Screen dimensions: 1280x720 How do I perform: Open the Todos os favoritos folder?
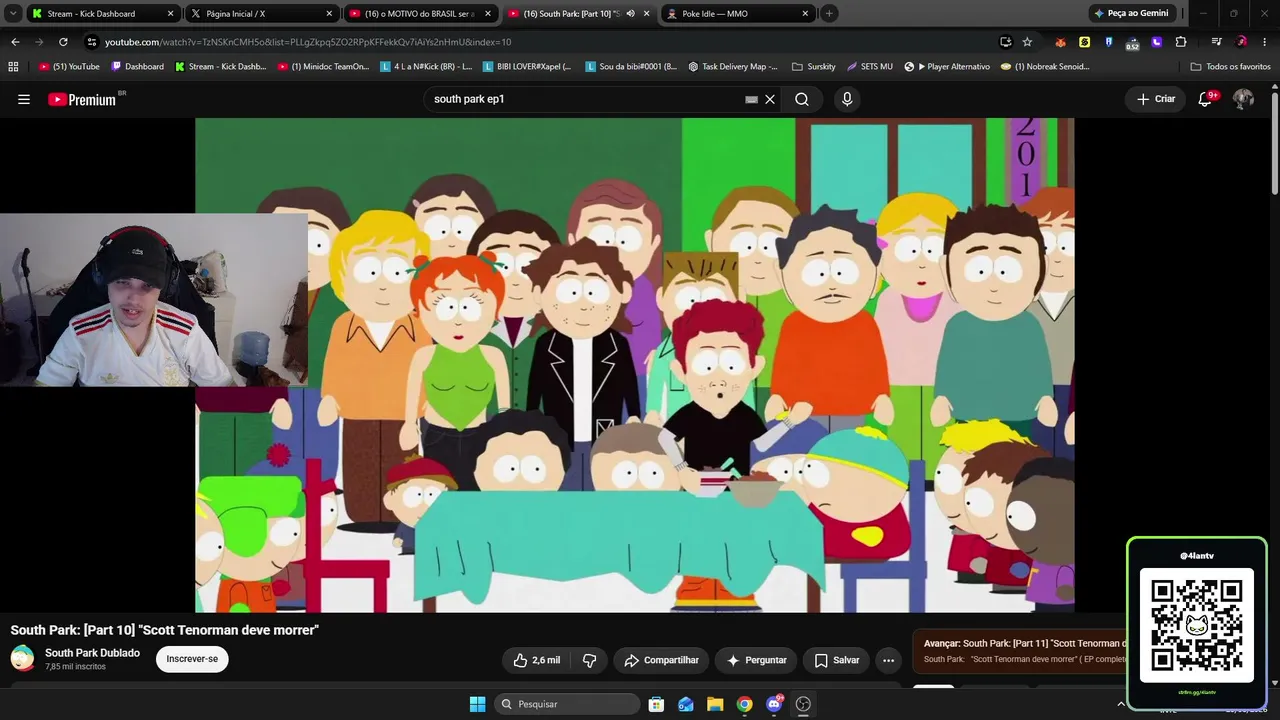tap(1231, 67)
